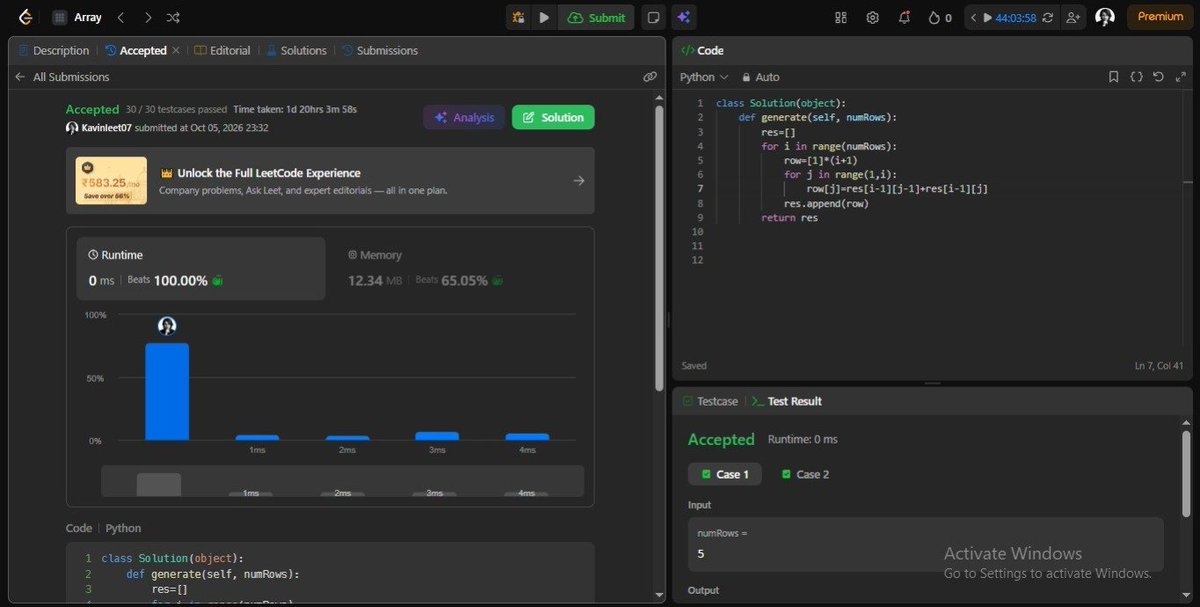Collapse the timer with left chevron
The height and width of the screenshot is (607, 1200).
tap(974, 17)
